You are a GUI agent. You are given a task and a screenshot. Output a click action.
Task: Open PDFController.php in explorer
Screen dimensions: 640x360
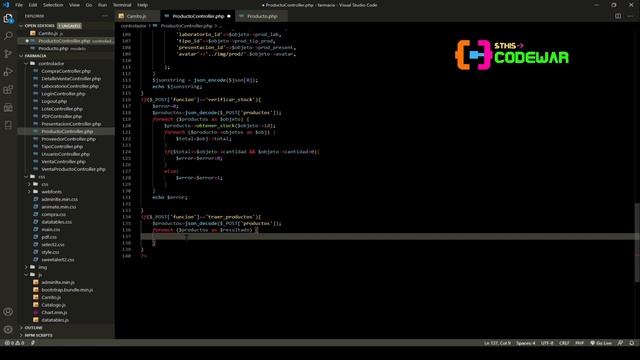coord(62,116)
